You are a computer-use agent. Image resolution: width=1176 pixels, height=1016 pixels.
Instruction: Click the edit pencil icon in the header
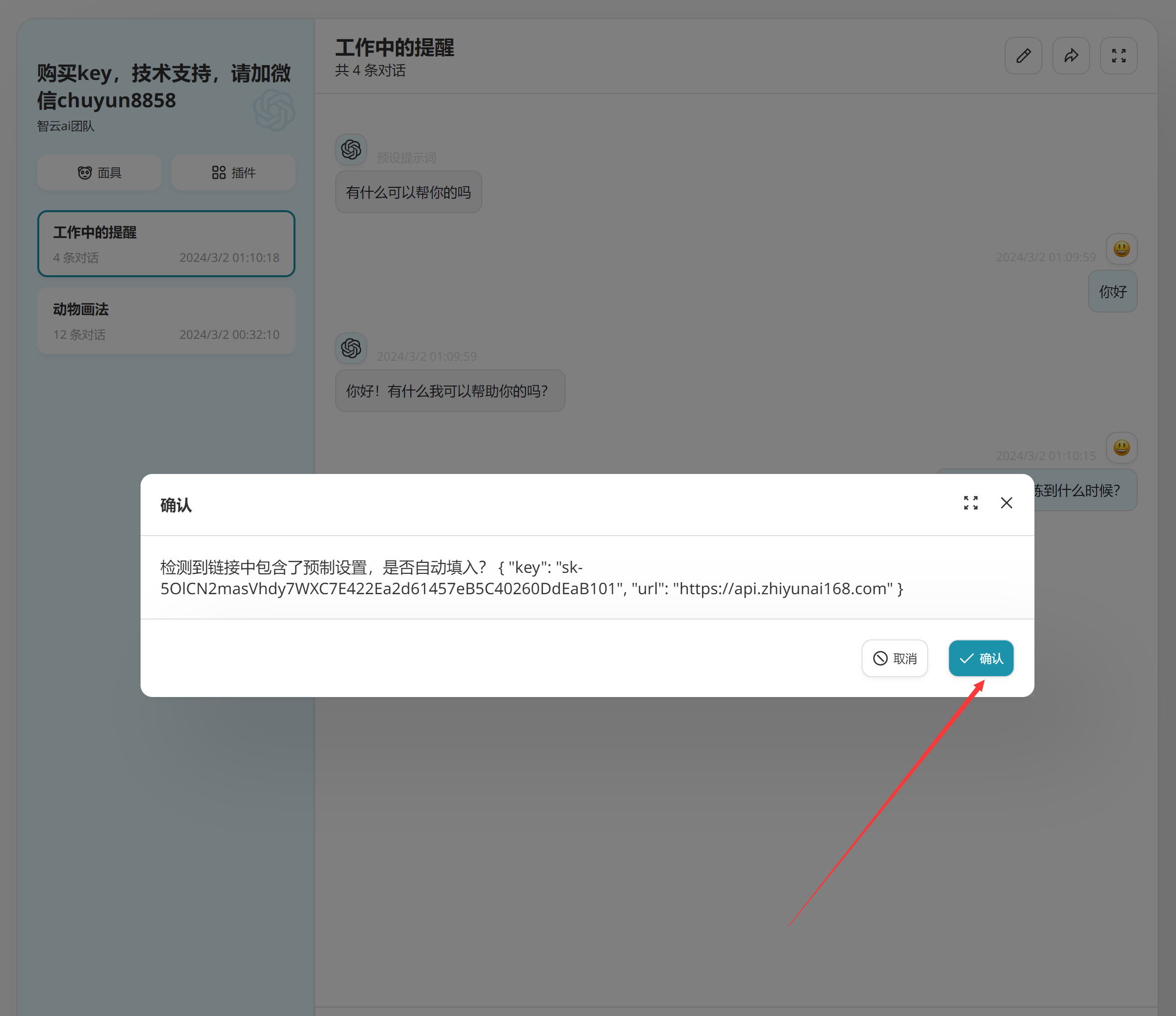(1023, 56)
